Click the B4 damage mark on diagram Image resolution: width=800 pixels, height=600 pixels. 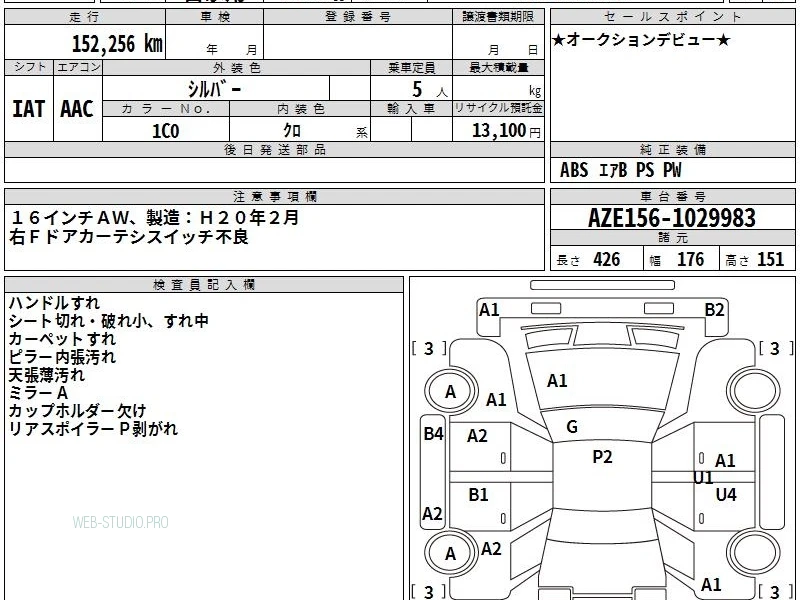point(434,434)
